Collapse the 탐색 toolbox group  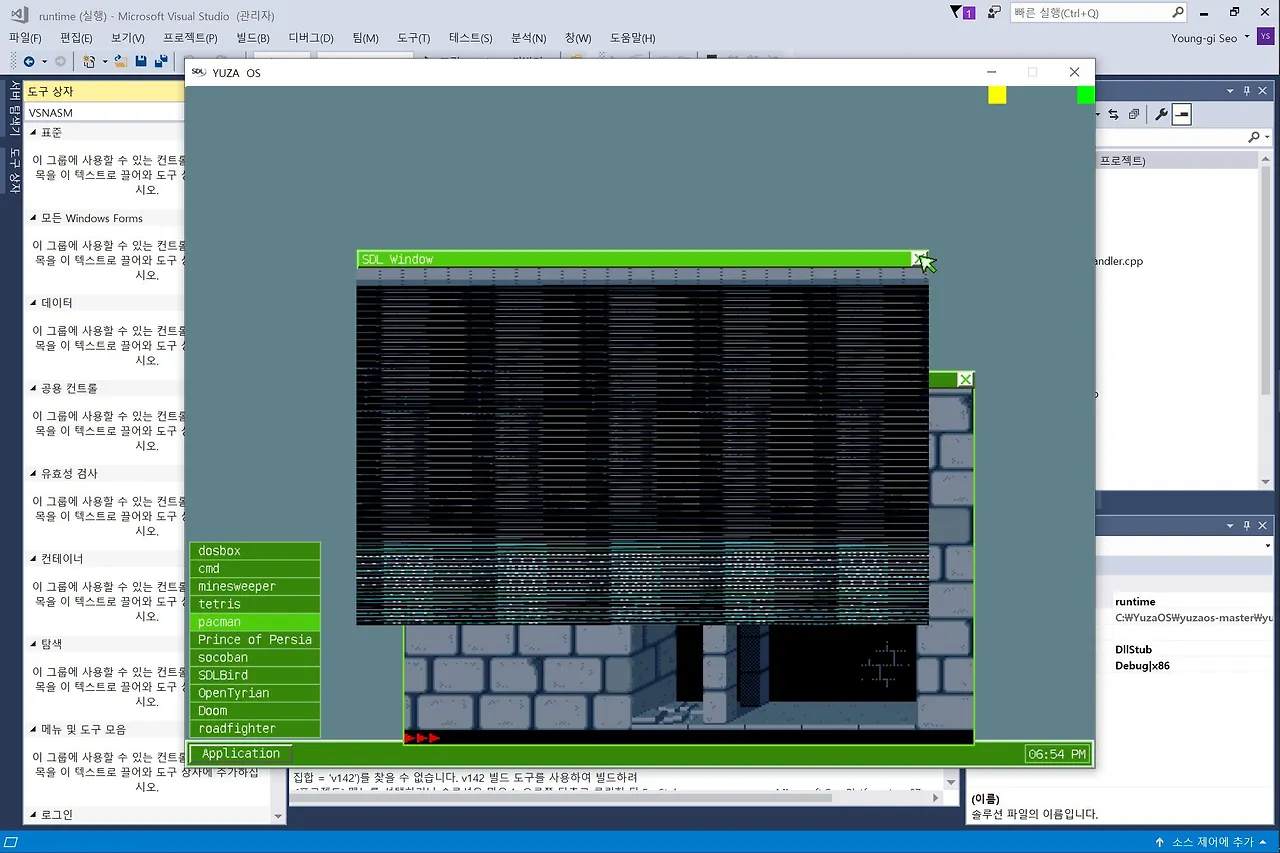pyautogui.click(x=33, y=644)
